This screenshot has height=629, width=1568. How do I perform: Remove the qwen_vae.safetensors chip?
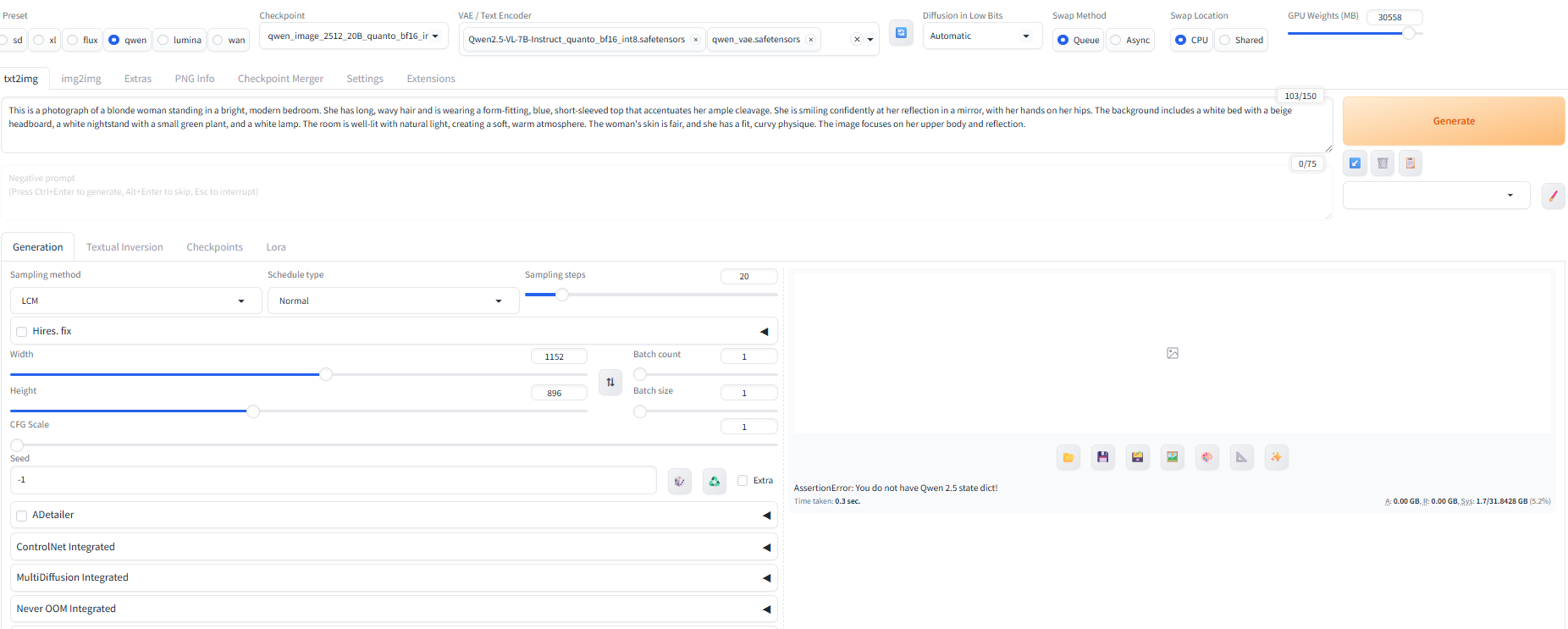[811, 40]
